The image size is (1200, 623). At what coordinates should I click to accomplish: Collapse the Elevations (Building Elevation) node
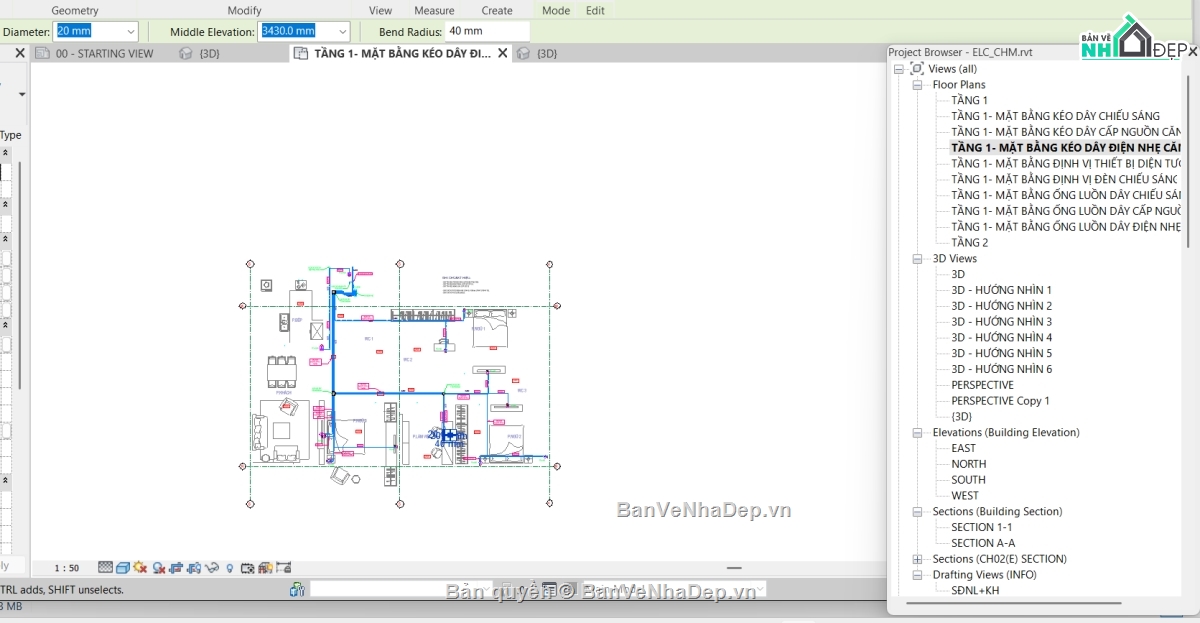917,433
